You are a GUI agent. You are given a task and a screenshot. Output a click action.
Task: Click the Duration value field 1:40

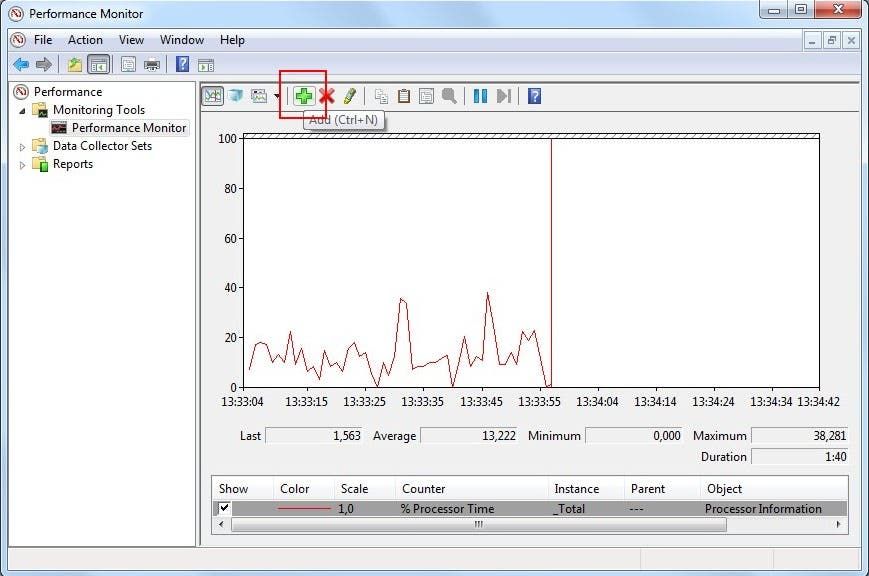(799, 457)
